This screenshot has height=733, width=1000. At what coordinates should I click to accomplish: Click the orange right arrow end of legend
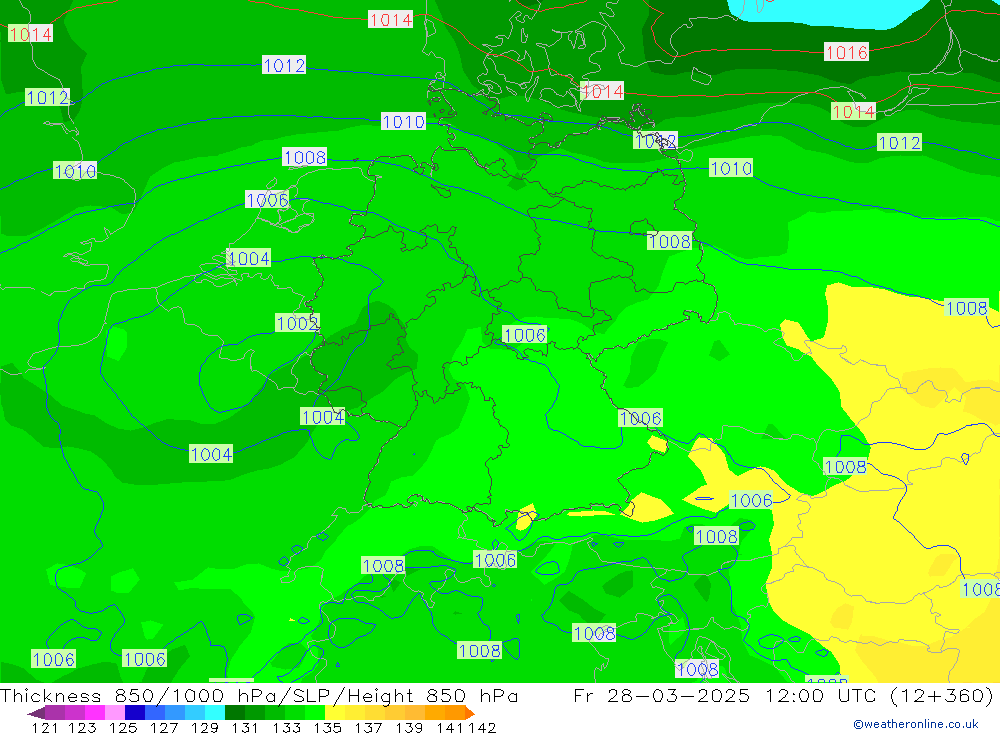coord(470,713)
